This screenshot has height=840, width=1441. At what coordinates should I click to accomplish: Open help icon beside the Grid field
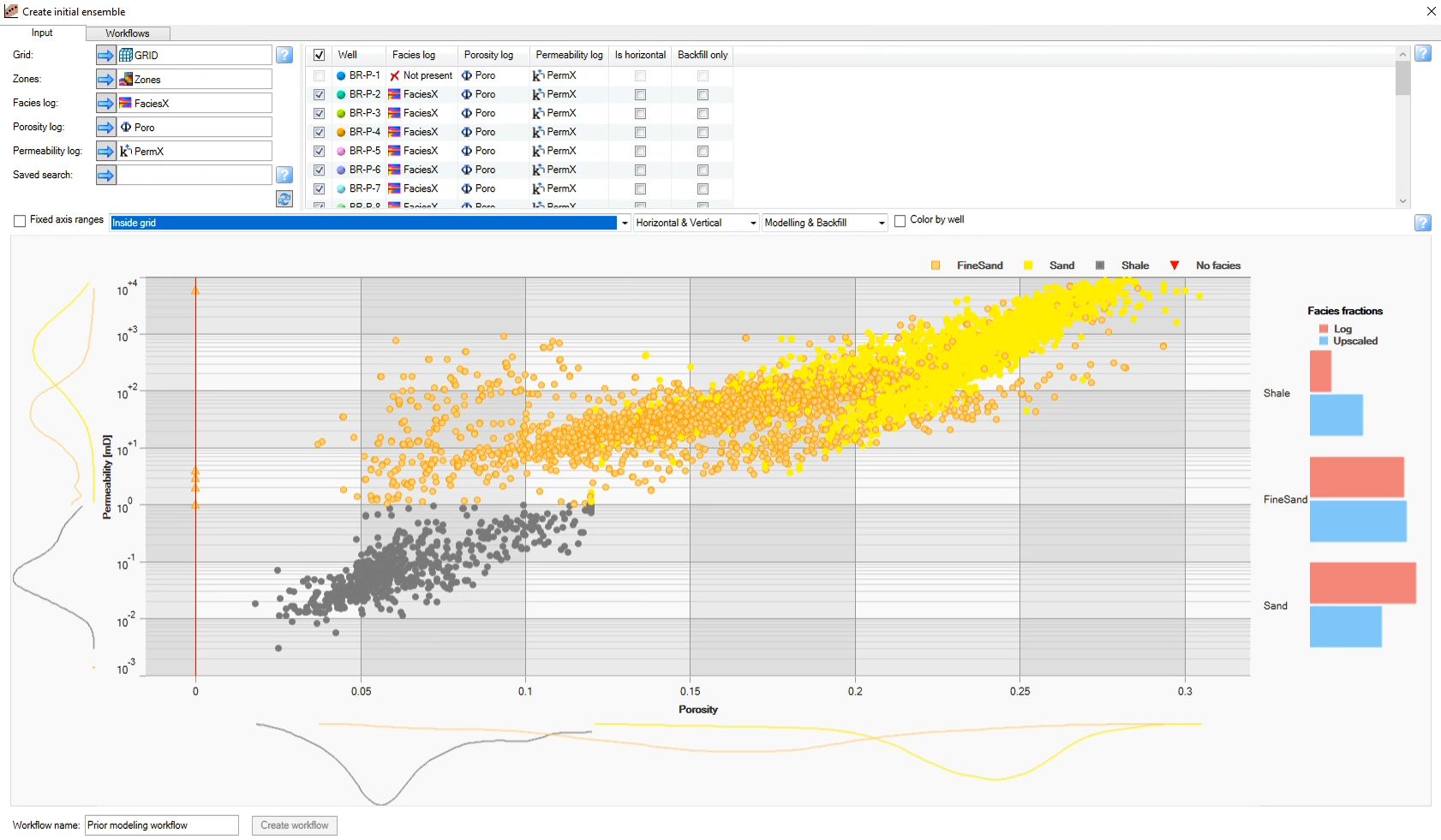click(x=284, y=56)
